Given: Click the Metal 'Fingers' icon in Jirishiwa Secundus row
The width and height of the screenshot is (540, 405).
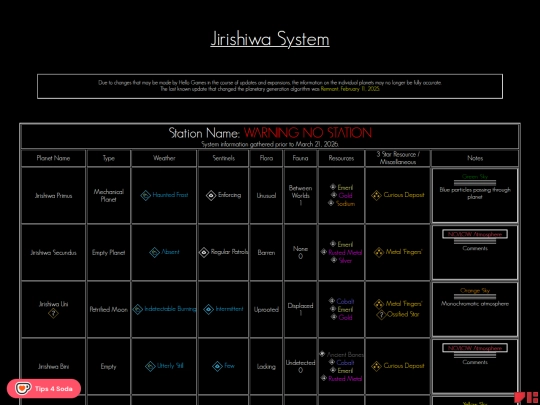Looking at the screenshot, I should tap(378, 252).
